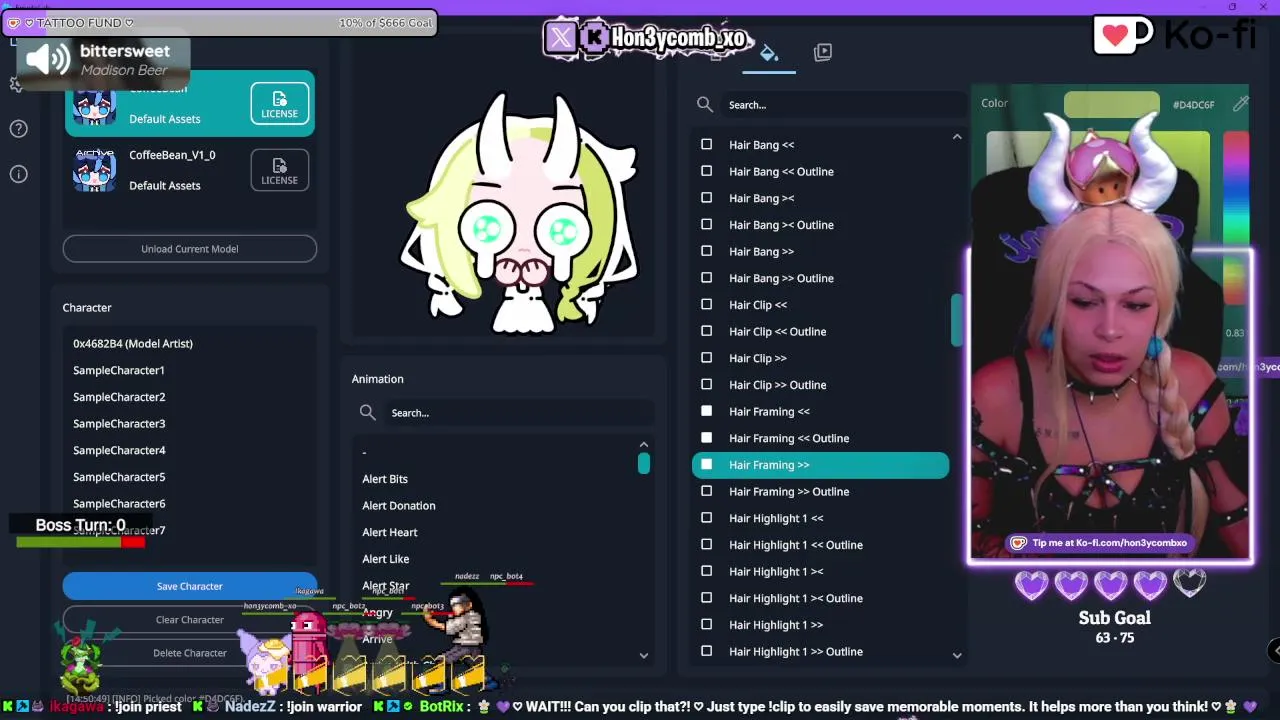Open LICENSE for CoffeeBean_V1_0
This screenshot has height=720, width=1280.
pyautogui.click(x=279, y=170)
